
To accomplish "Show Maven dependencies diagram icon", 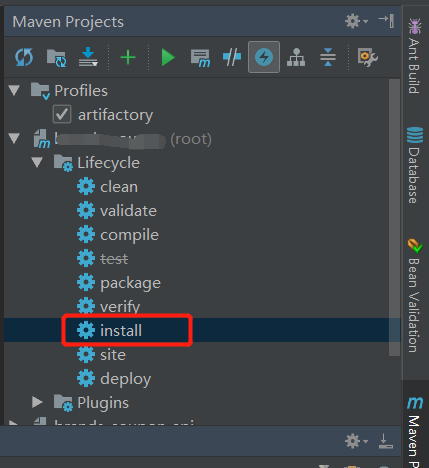I will click(296, 57).
